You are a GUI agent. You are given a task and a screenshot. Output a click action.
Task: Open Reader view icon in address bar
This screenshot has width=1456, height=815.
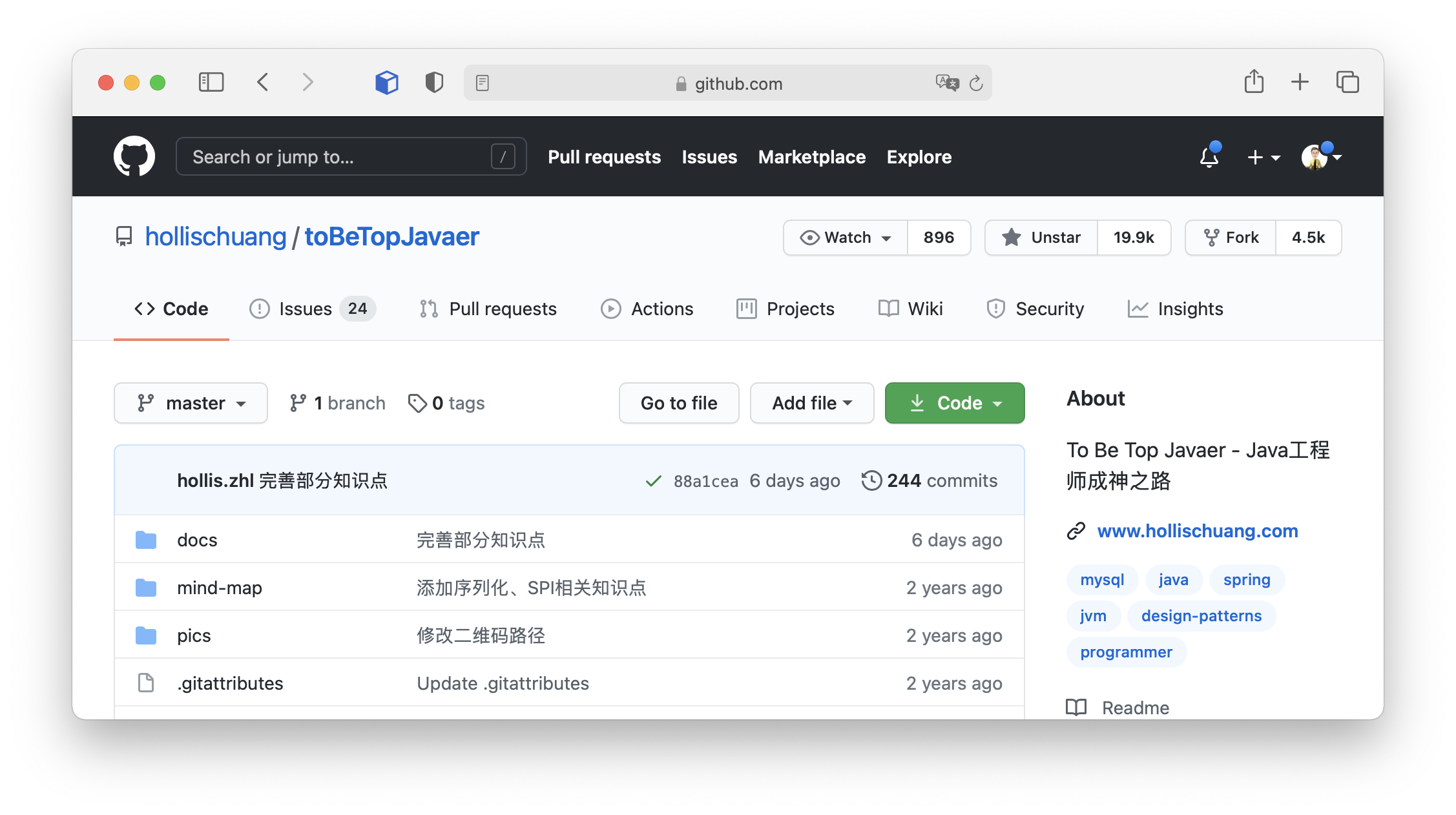tap(482, 83)
